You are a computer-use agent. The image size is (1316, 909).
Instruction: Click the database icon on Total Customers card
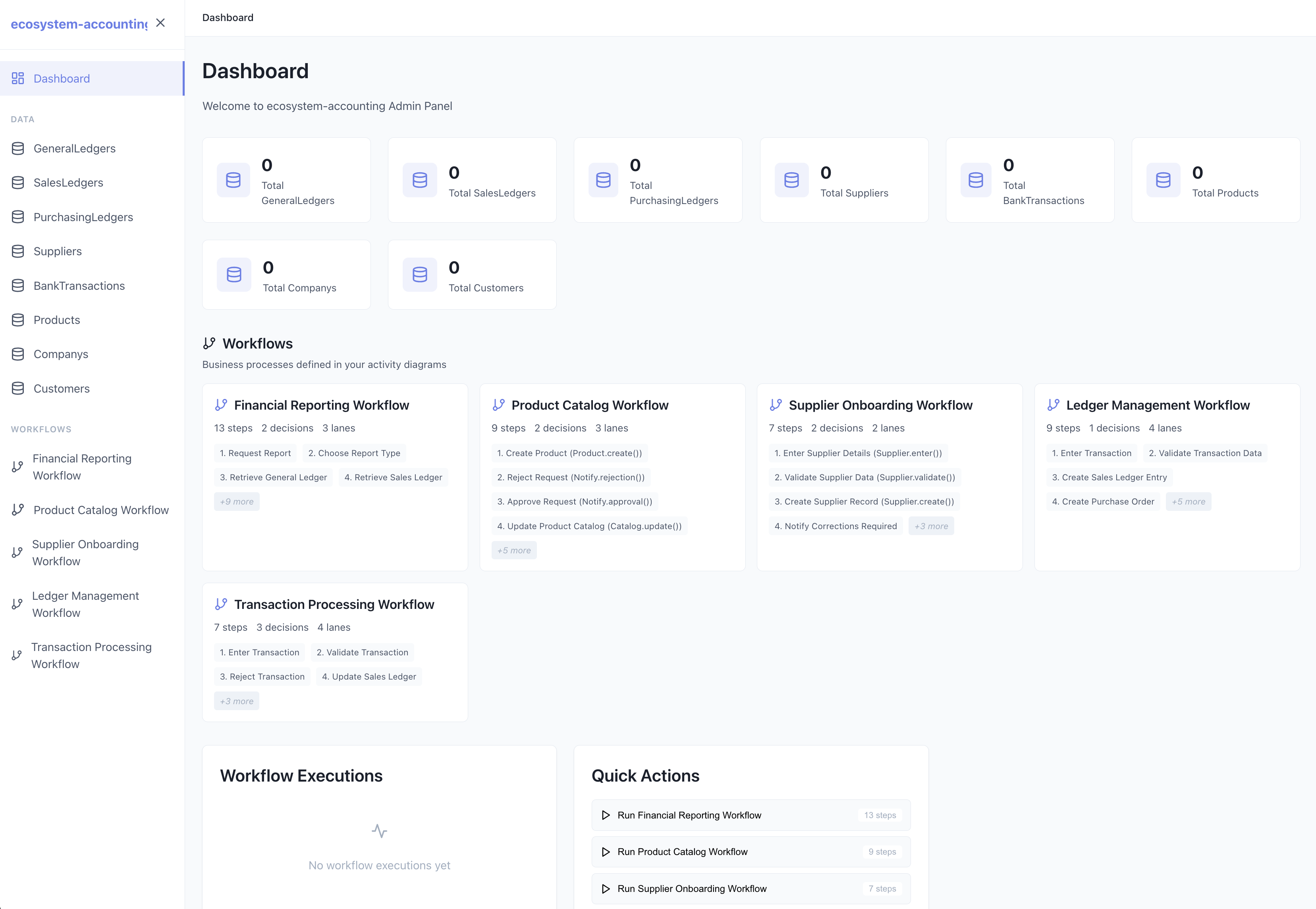click(419, 275)
